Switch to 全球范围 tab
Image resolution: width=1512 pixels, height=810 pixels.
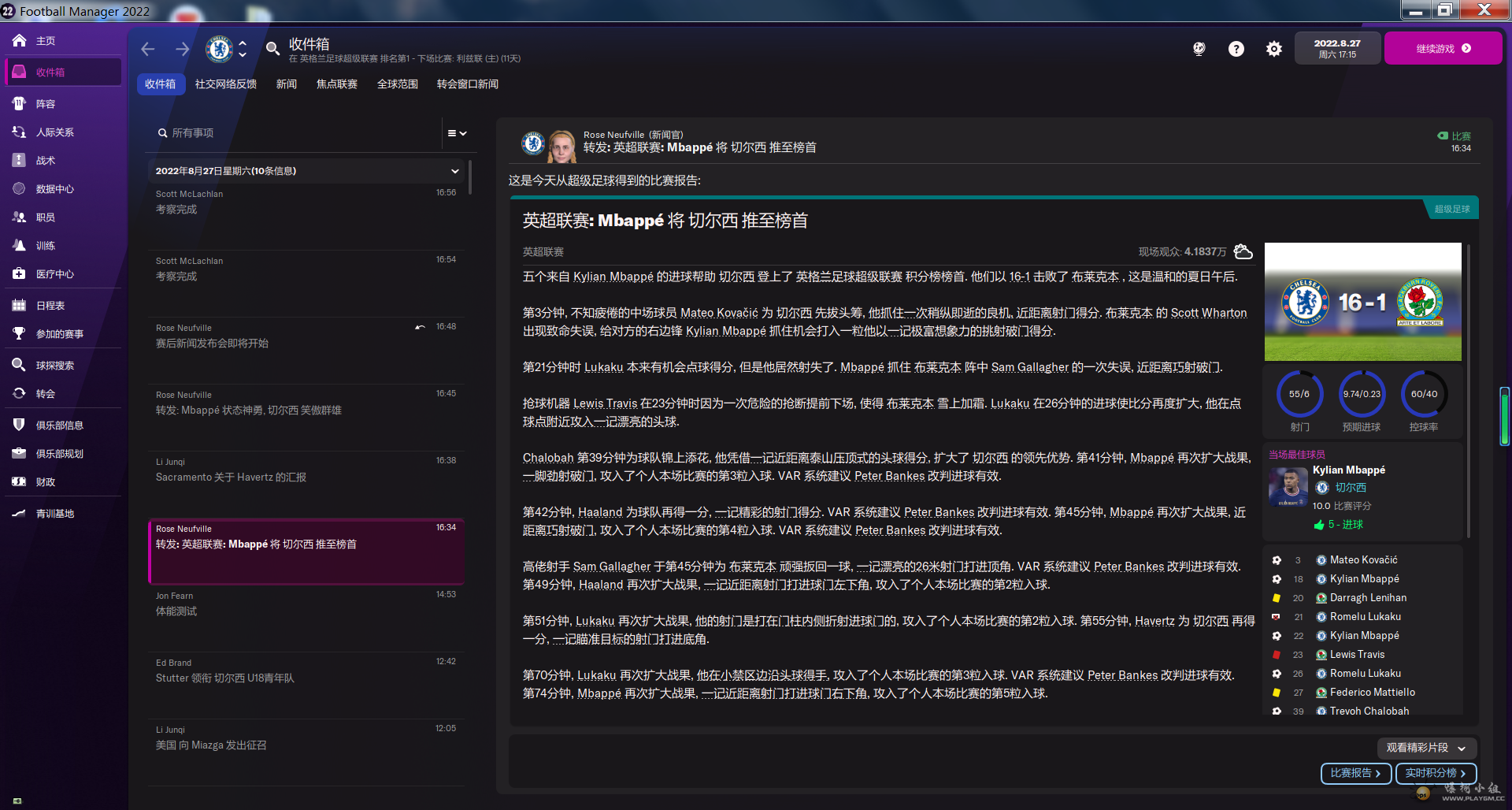398,84
